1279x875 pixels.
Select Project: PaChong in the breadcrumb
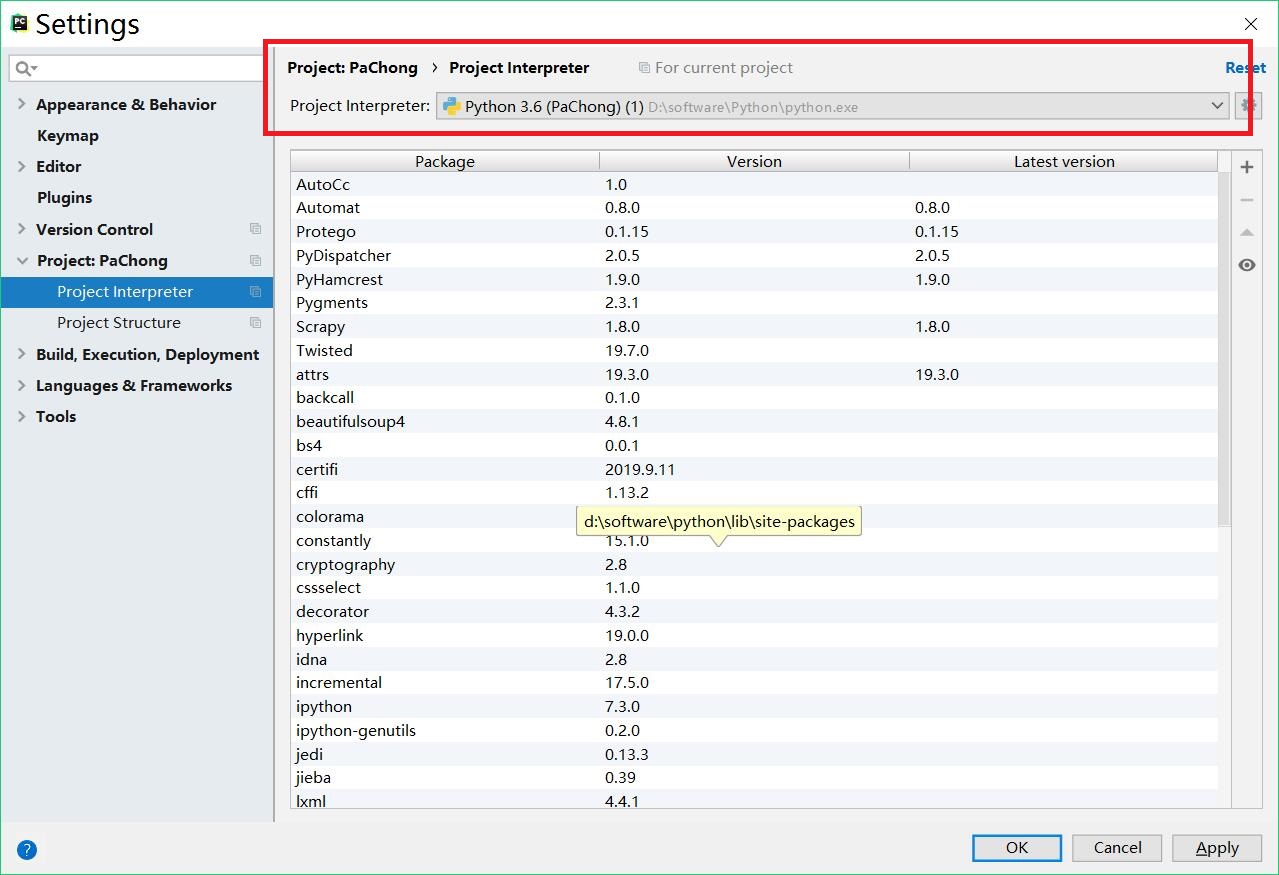point(352,67)
